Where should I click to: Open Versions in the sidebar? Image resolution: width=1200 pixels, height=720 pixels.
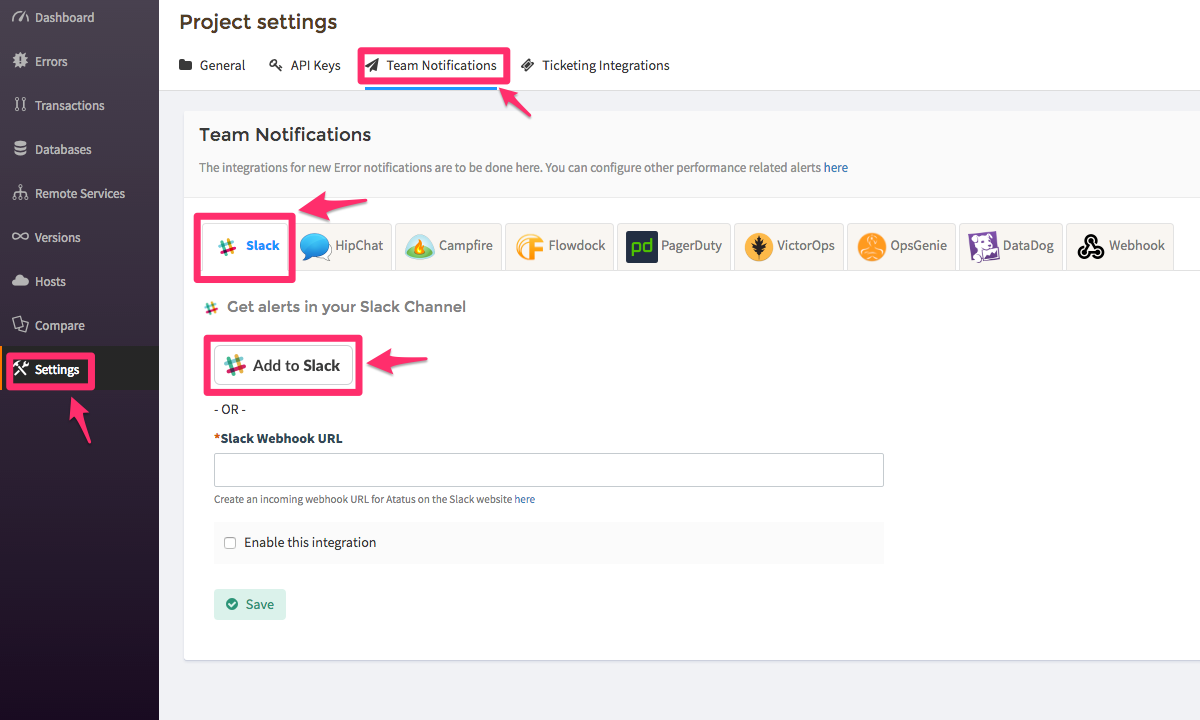tap(79, 237)
